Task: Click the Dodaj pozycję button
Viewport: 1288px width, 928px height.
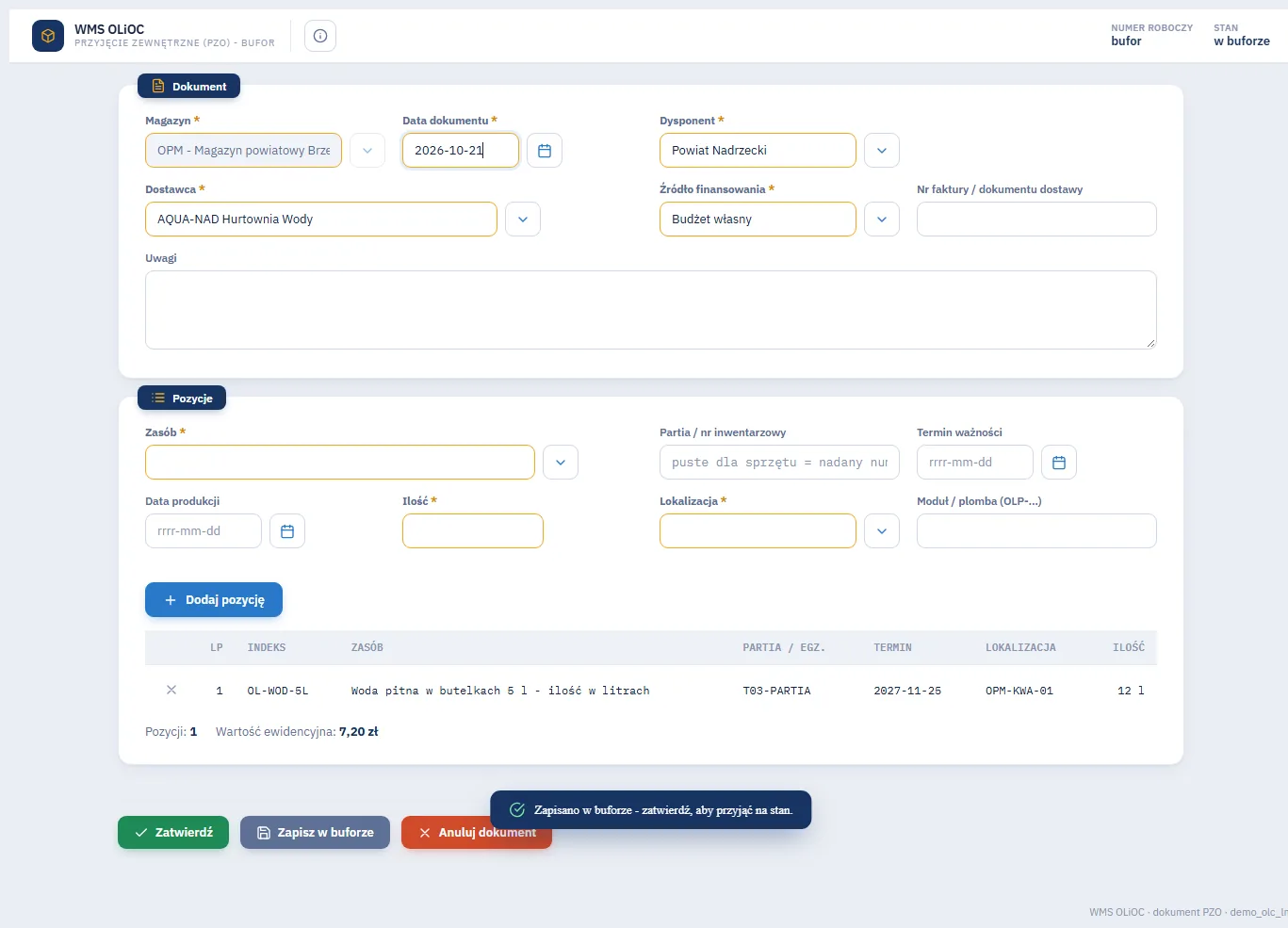Action: click(x=214, y=600)
